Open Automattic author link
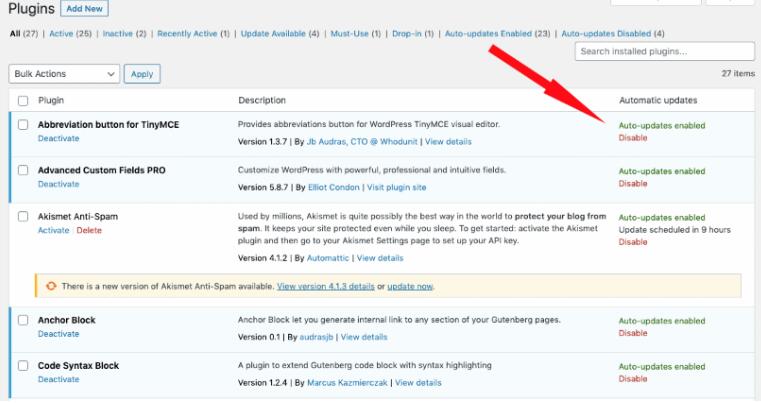The width and height of the screenshot is (761, 403). (x=328, y=258)
